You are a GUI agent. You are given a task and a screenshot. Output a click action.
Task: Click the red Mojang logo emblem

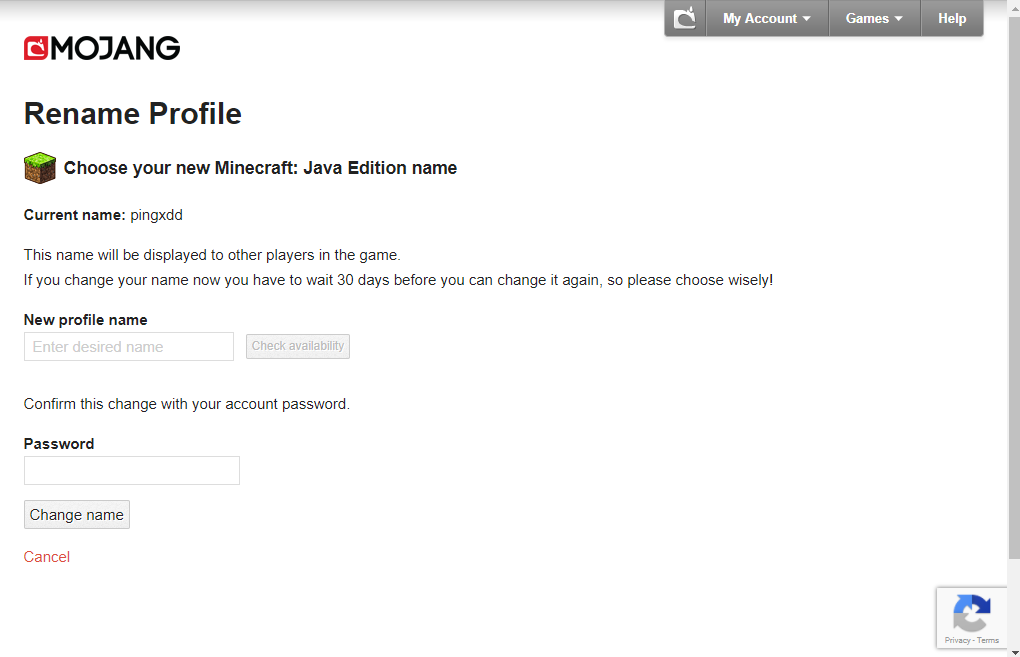tap(36, 48)
